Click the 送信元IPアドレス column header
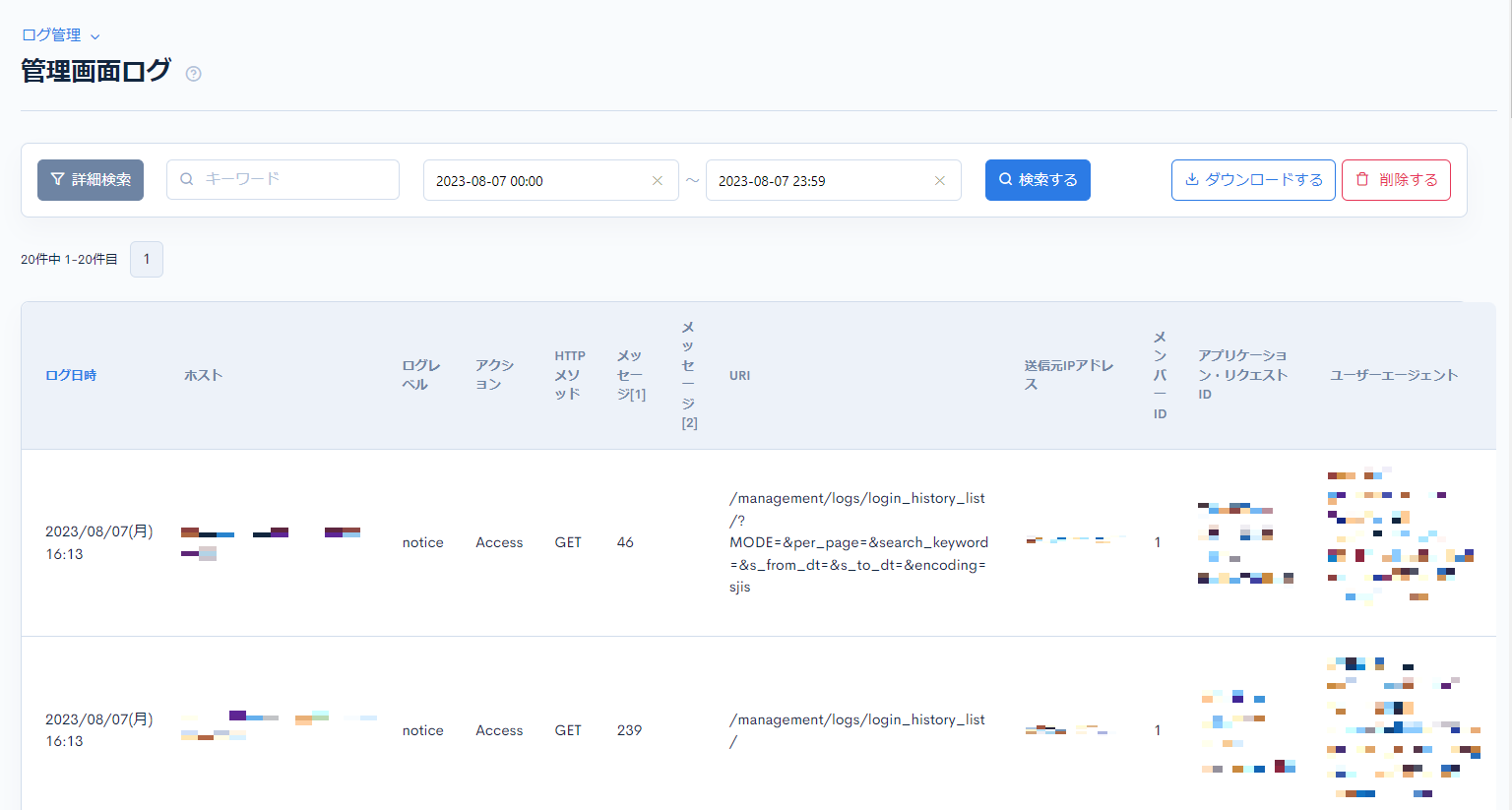Viewport: 1512px width, 810px height. coord(1069,375)
